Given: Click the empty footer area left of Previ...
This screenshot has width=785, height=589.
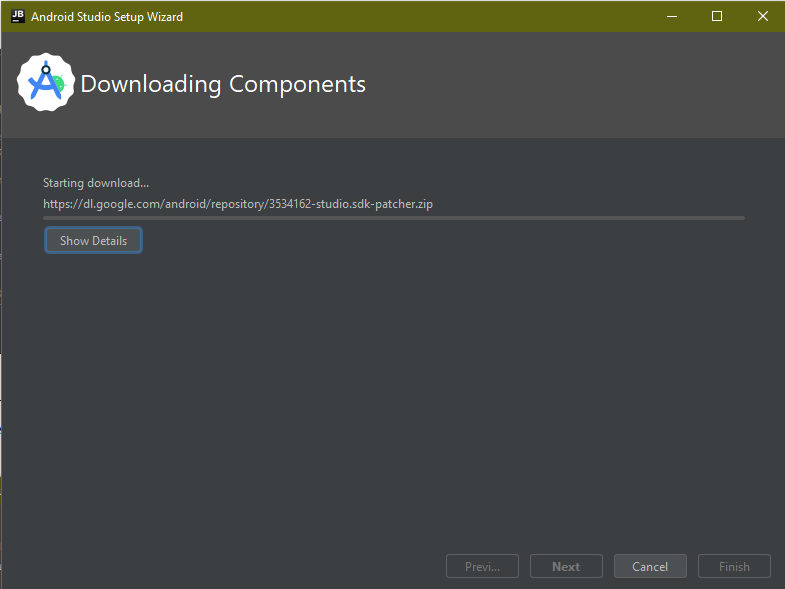Looking at the screenshot, I should pyautogui.click(x=220, y=567).
